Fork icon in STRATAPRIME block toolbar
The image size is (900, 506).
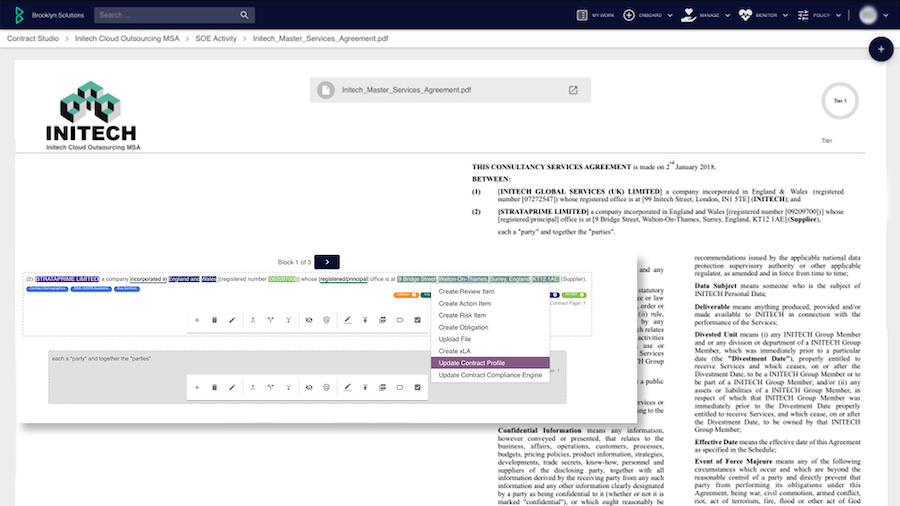coord(288,320)
